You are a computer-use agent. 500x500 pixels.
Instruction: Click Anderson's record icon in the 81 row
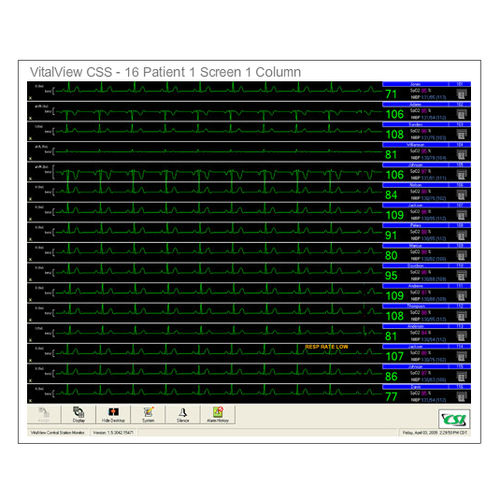[461, 337]
